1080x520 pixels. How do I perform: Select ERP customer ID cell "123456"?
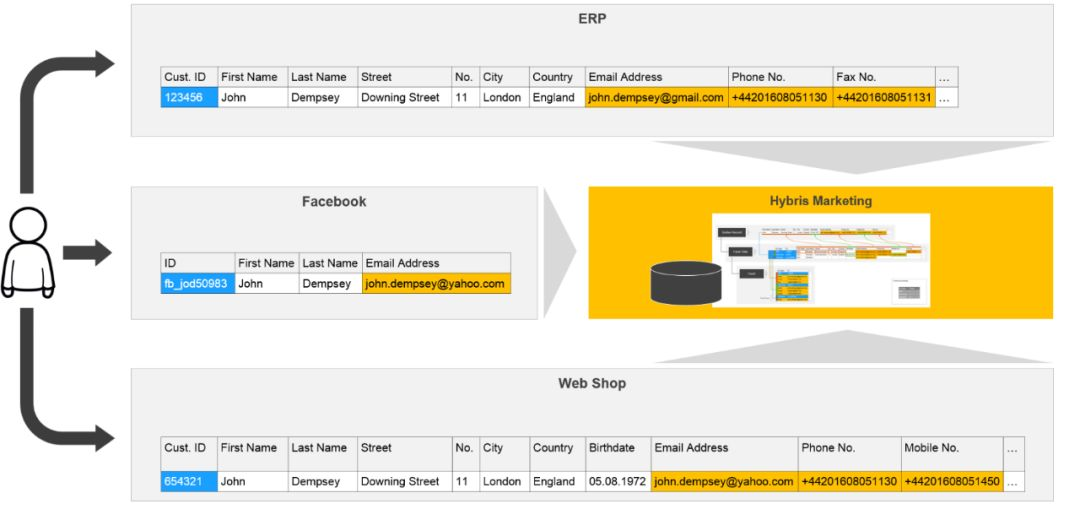(x=189, y=98)
